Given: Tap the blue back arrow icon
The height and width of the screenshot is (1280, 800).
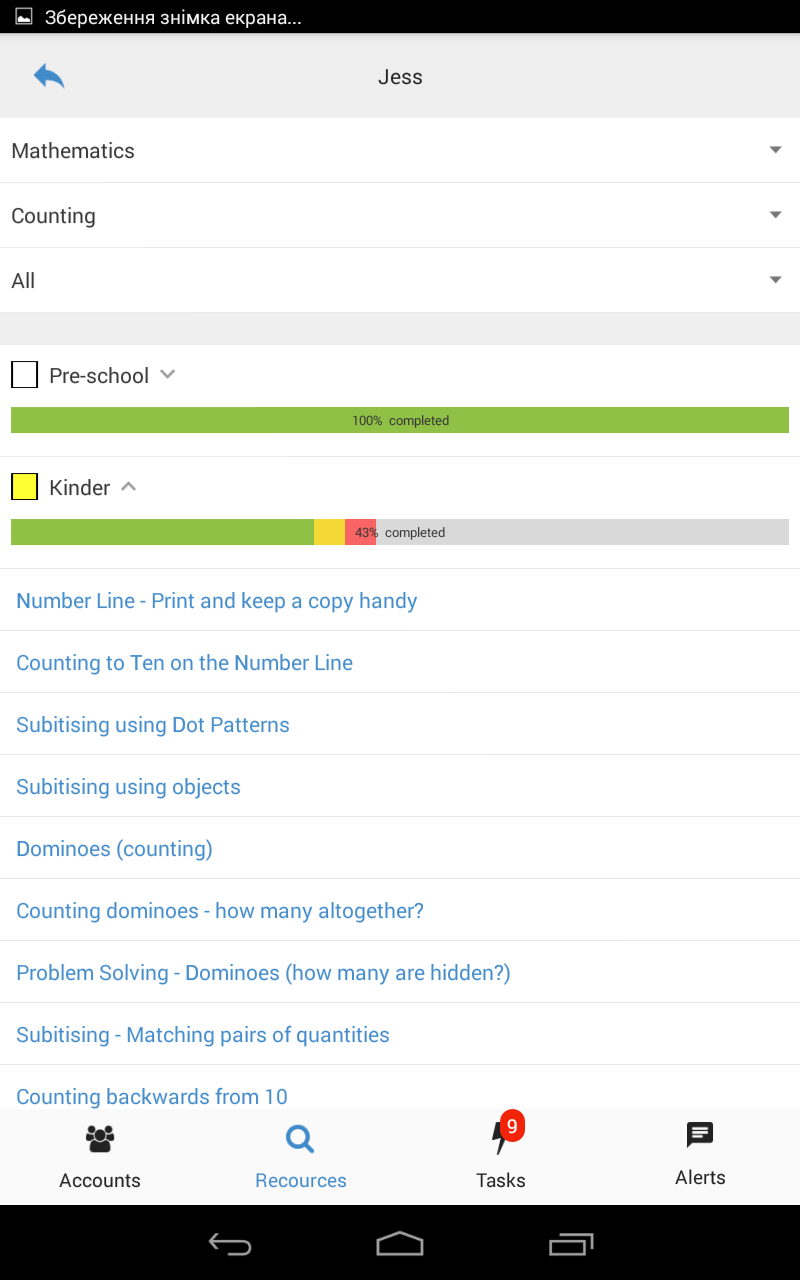Looking at the screenshot, I should pos(49,76).
